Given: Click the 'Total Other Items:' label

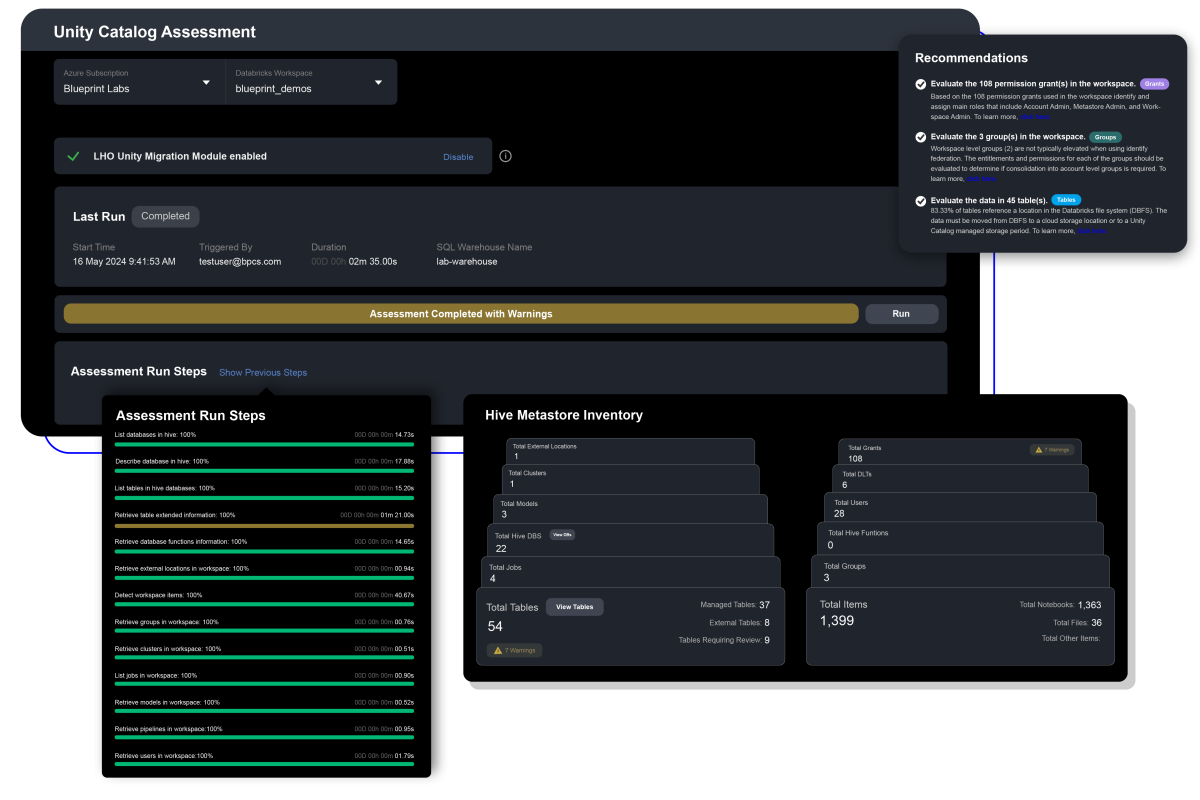Looking at the screenshot, I should [x=1071, y=638].
